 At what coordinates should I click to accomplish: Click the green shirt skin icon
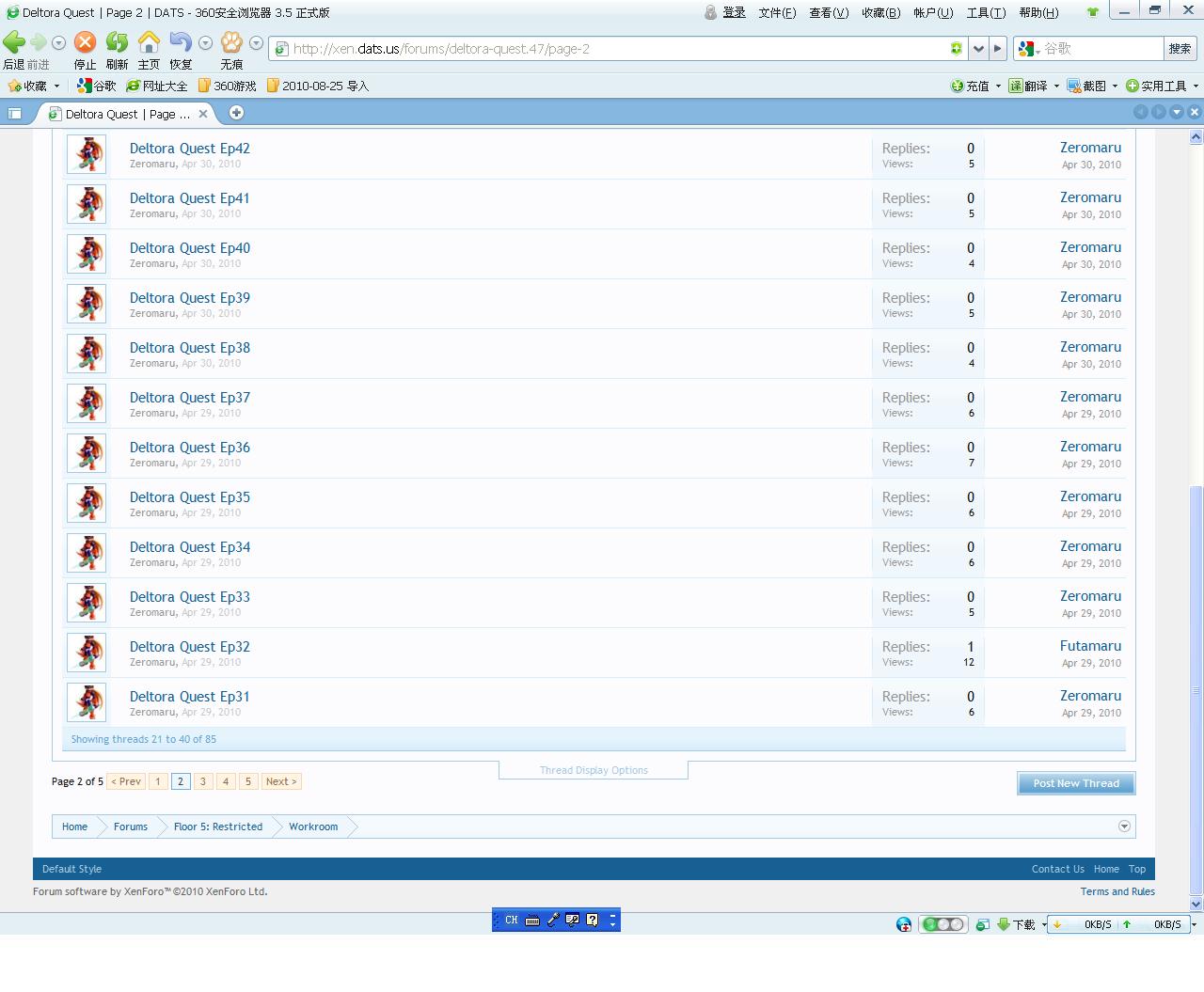pyautogui.click(x=1093, y=12)
